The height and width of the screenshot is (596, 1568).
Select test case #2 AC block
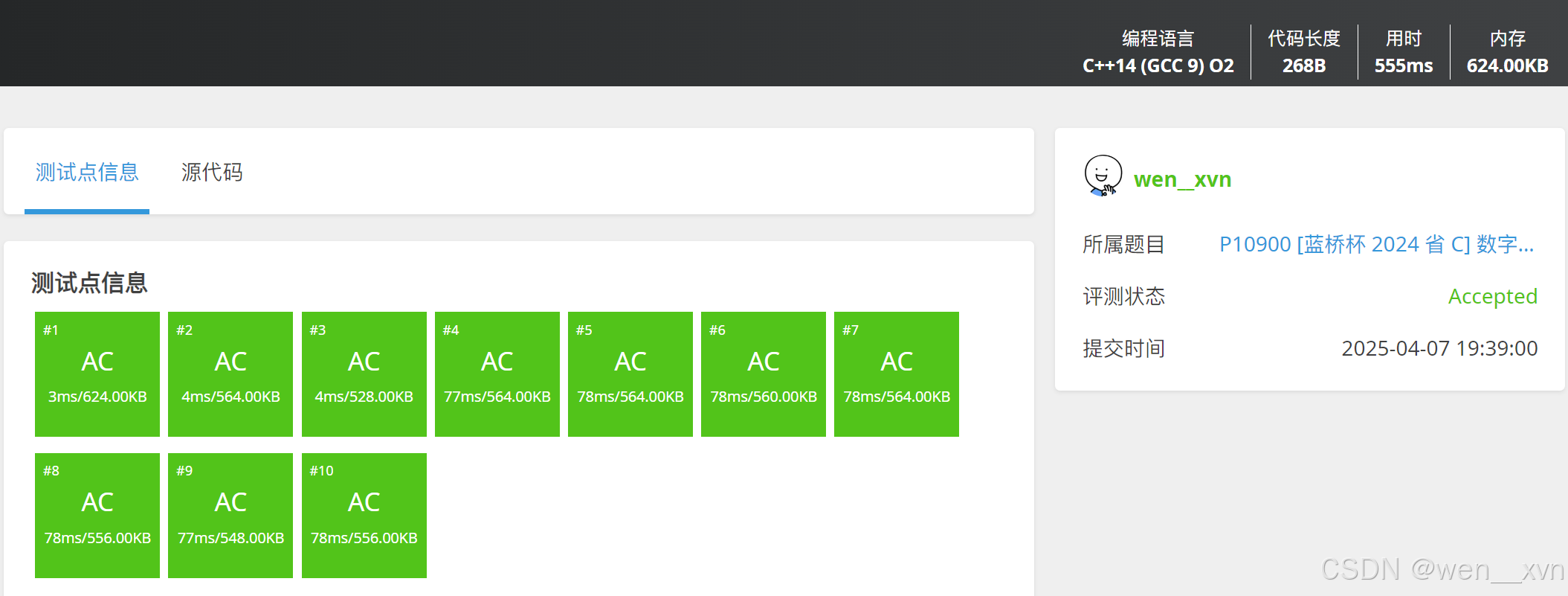pos(230,374)
